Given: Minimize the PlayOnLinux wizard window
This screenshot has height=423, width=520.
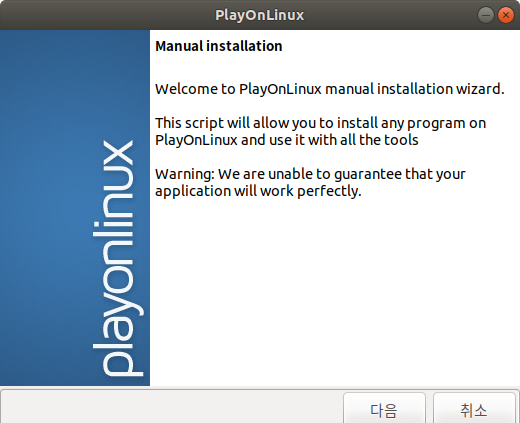Looking at the screenshot, I should coord(486,15).
